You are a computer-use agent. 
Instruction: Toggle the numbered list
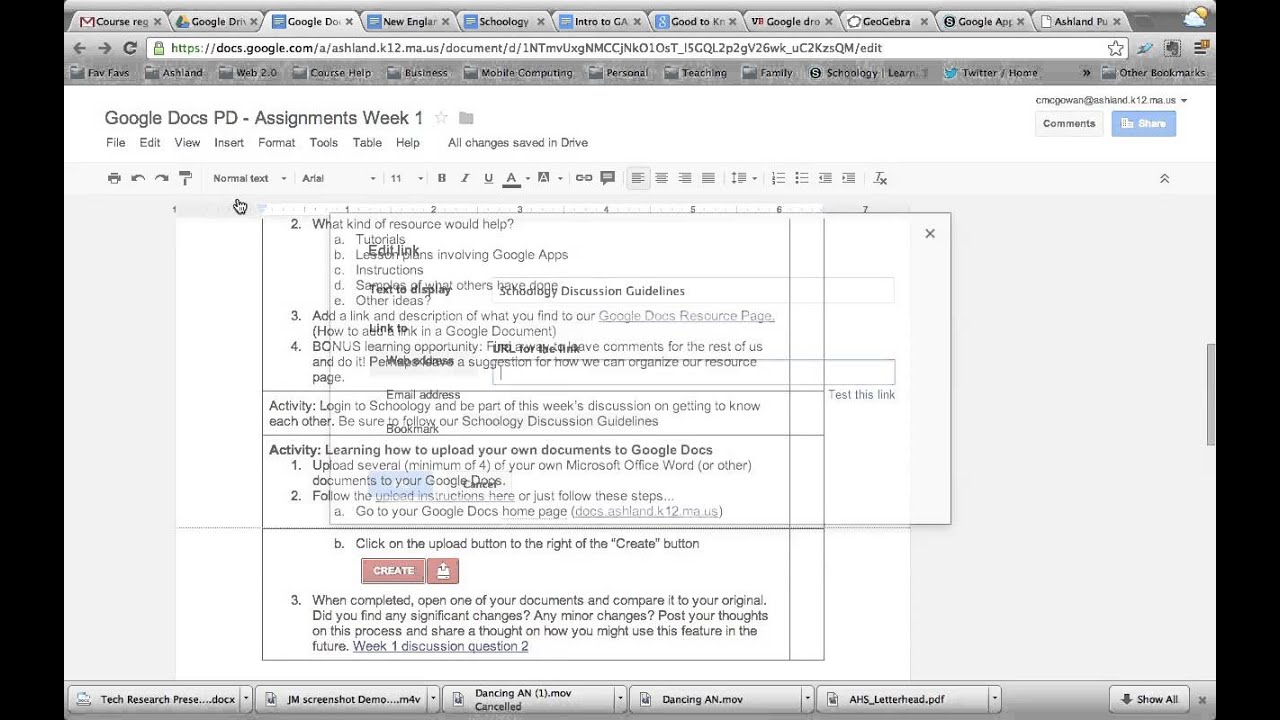(778, 178)
